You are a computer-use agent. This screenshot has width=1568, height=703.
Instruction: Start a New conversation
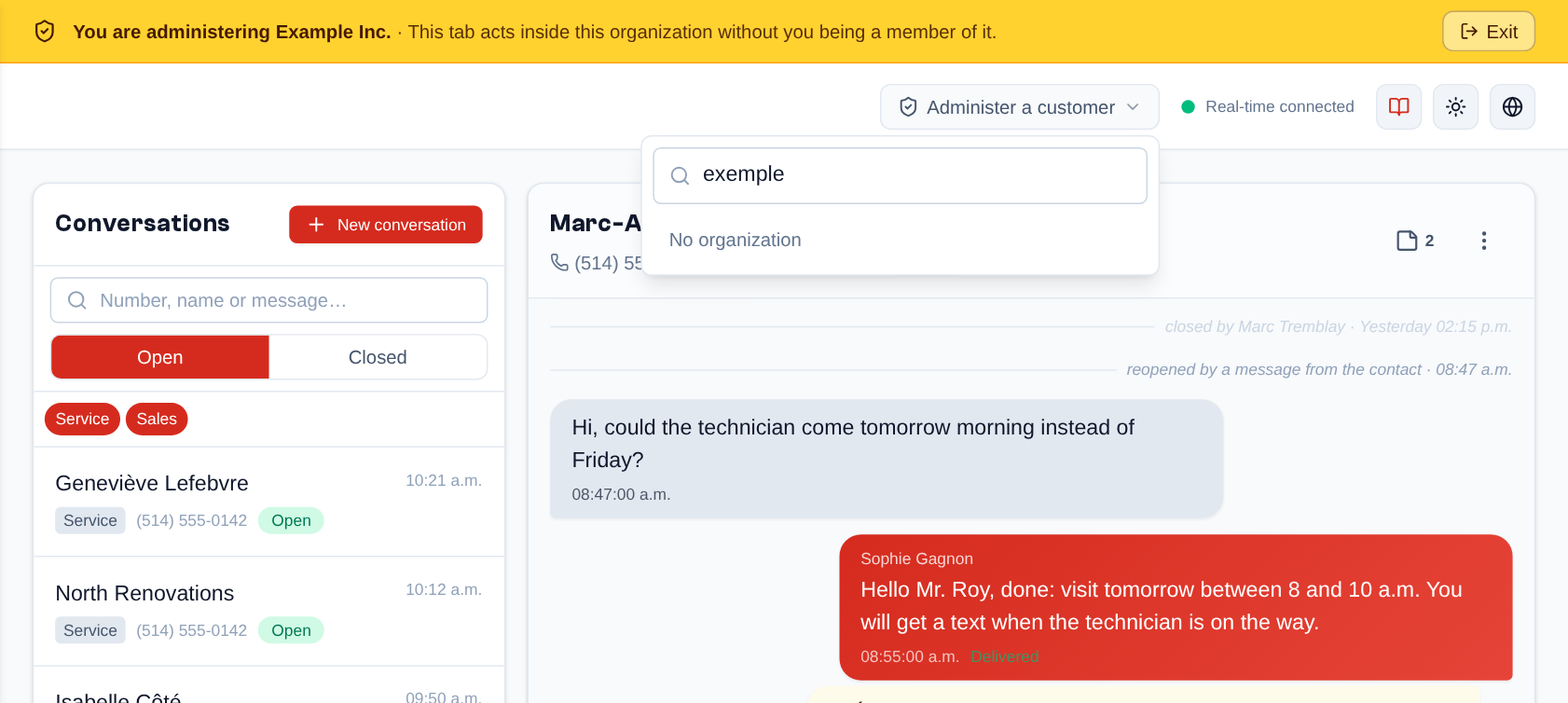386,225
